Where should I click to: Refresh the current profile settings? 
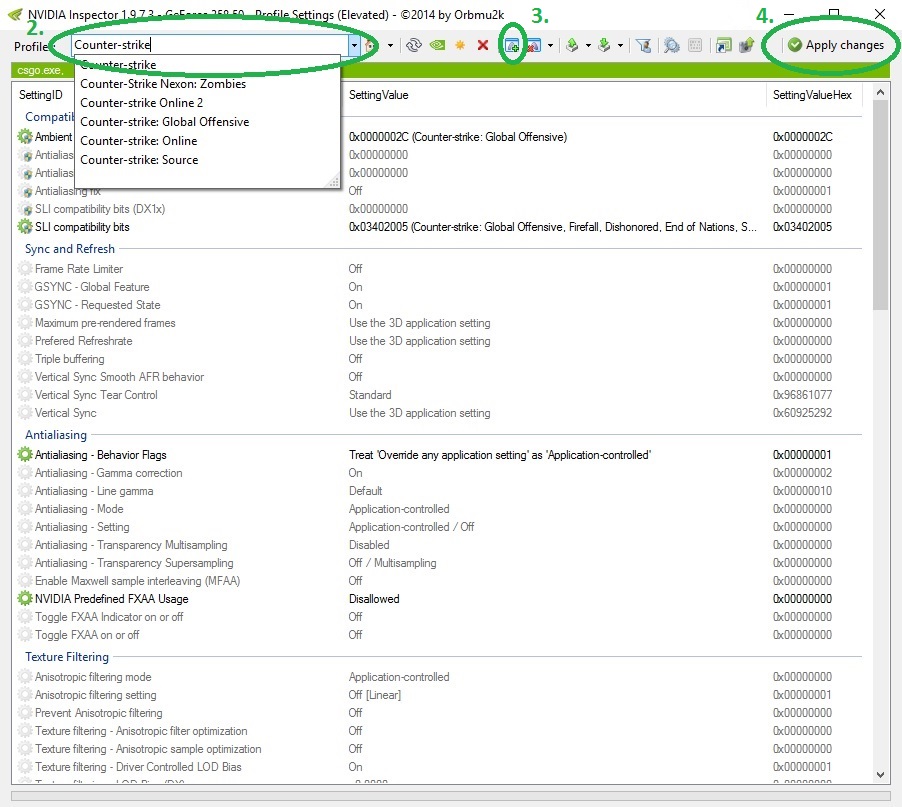click(414, 45)
